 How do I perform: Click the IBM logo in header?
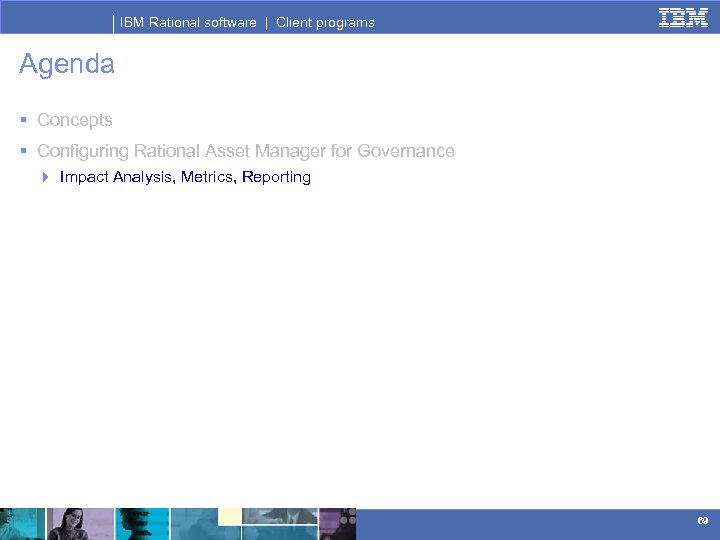click(x=683, y=18)
